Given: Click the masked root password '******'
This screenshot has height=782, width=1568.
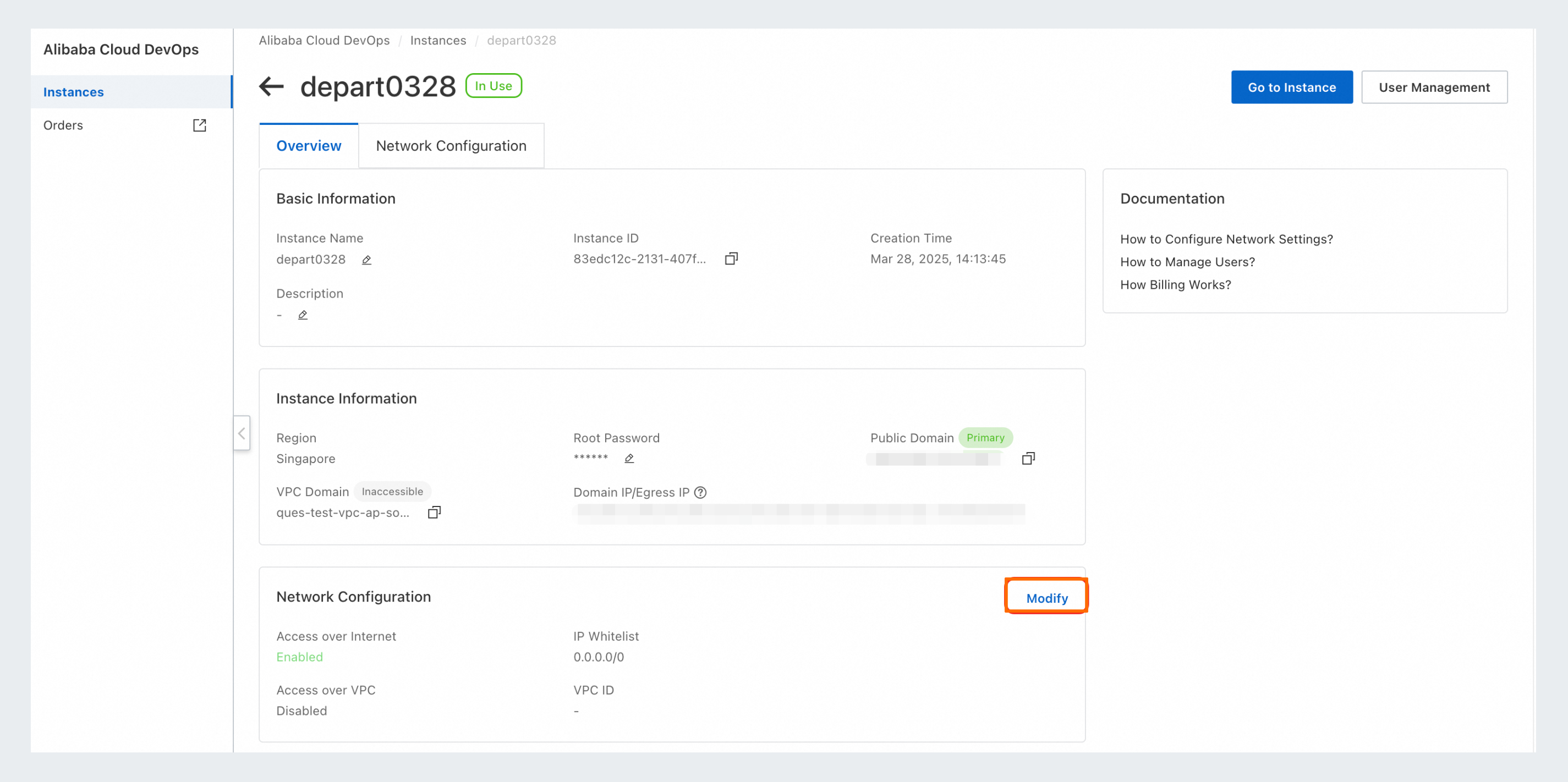Looking at the screenshot, I should pos(590,457).
